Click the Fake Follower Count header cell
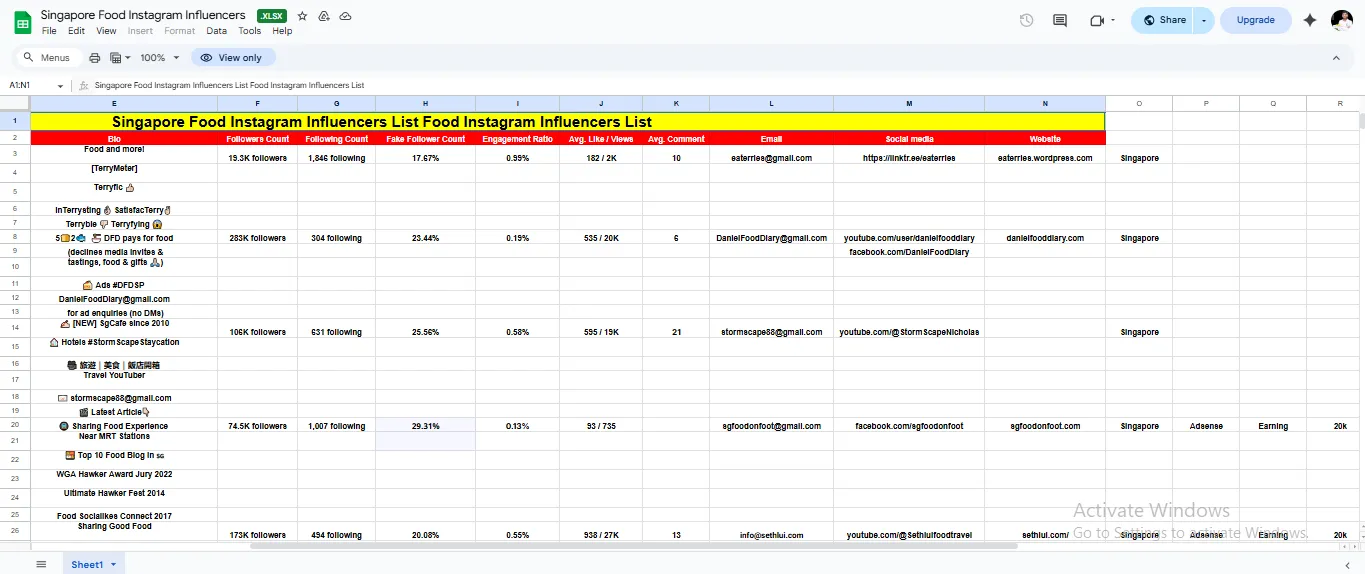Screen dimensions: 1365x574 425,139
